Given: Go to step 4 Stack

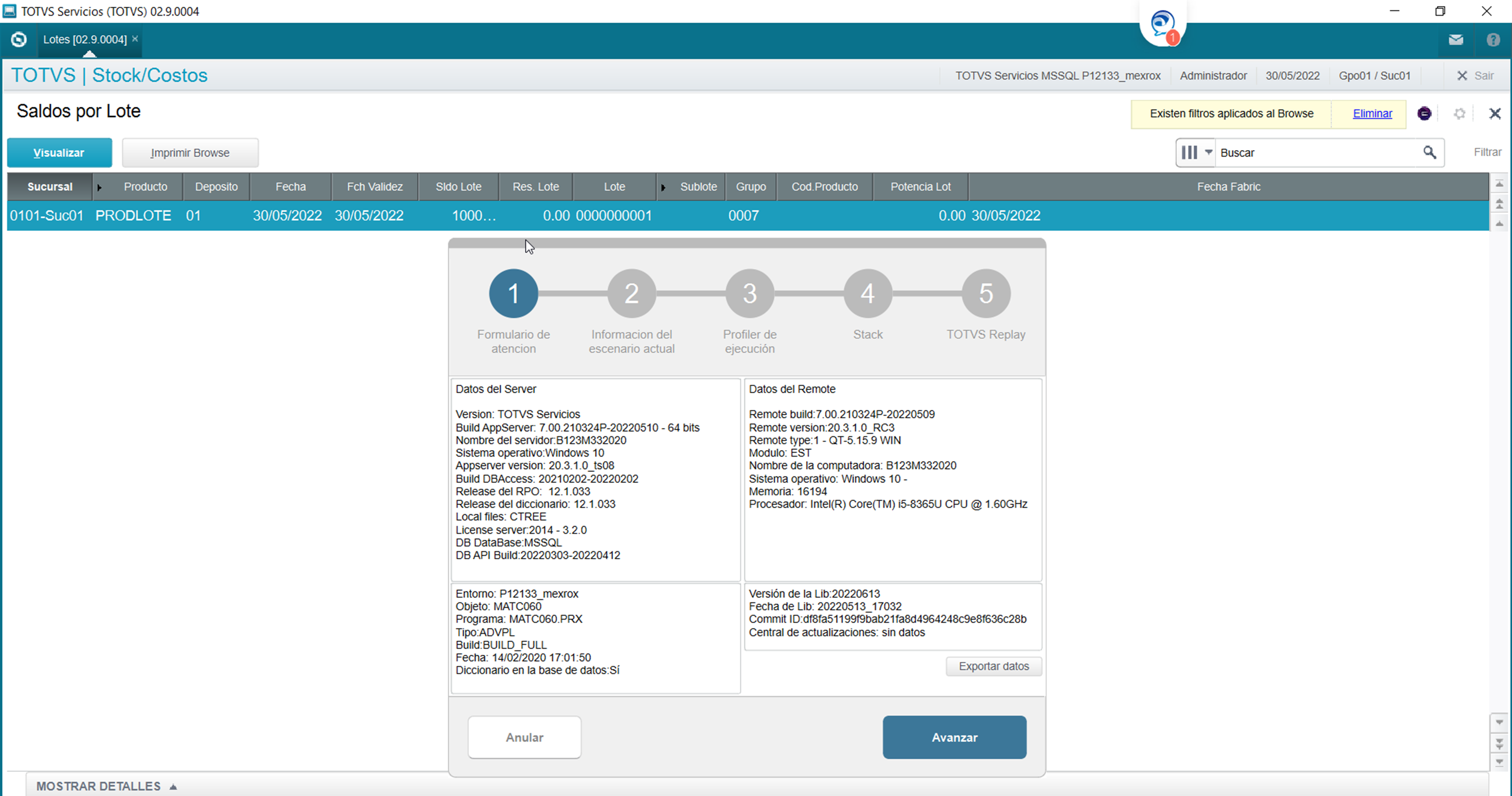Looking at the screenshot, I should [867, 293].
